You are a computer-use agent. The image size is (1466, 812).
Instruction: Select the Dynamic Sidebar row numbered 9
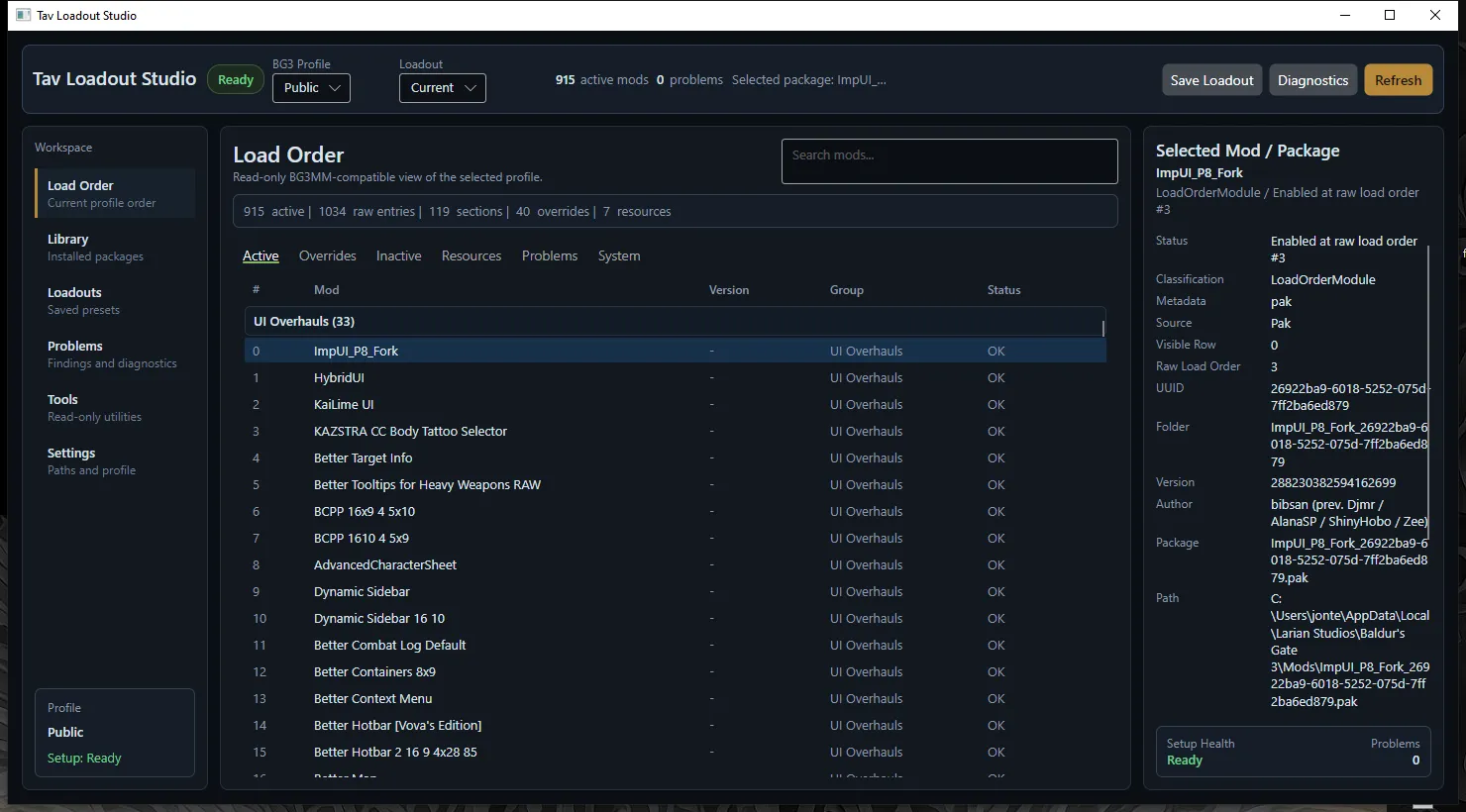pos(675,592)
